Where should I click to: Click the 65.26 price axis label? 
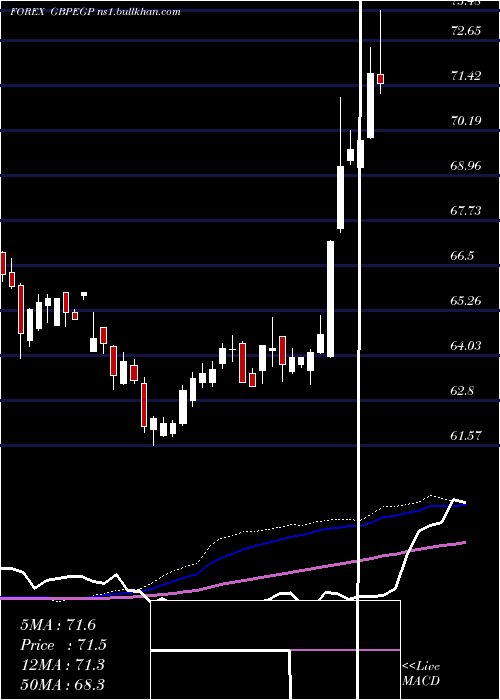tap(466, 300)
